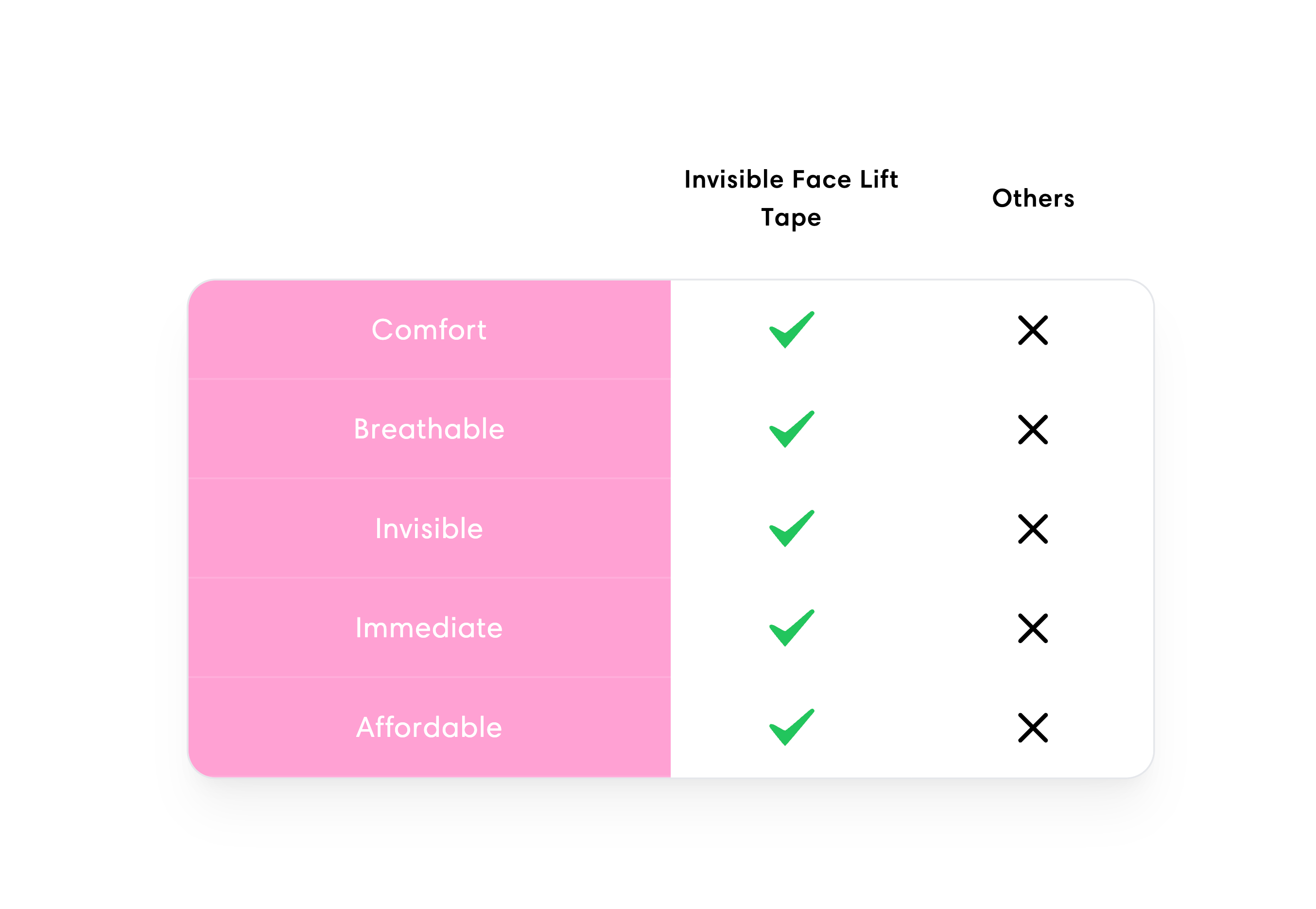1316x909 pixels.
Task: Click the black X in Comfort row
Action: tap(1032, 330)
